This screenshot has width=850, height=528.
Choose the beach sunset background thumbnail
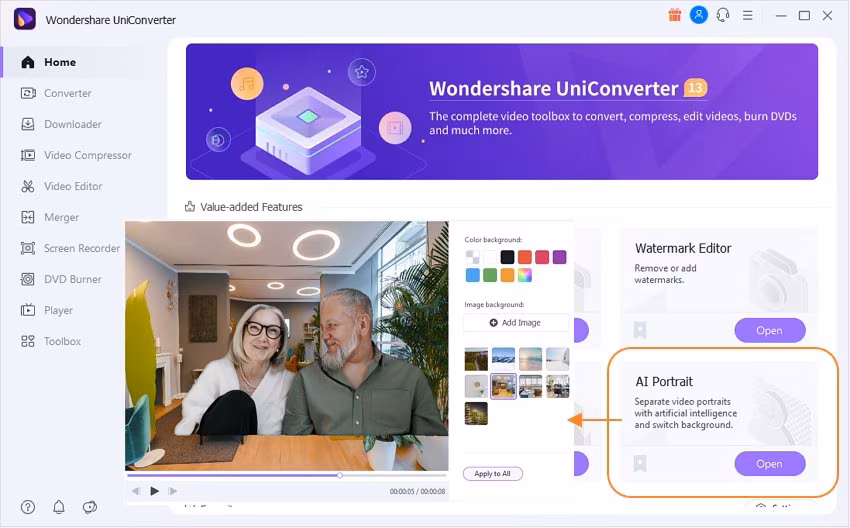click(x=531, y=359)
